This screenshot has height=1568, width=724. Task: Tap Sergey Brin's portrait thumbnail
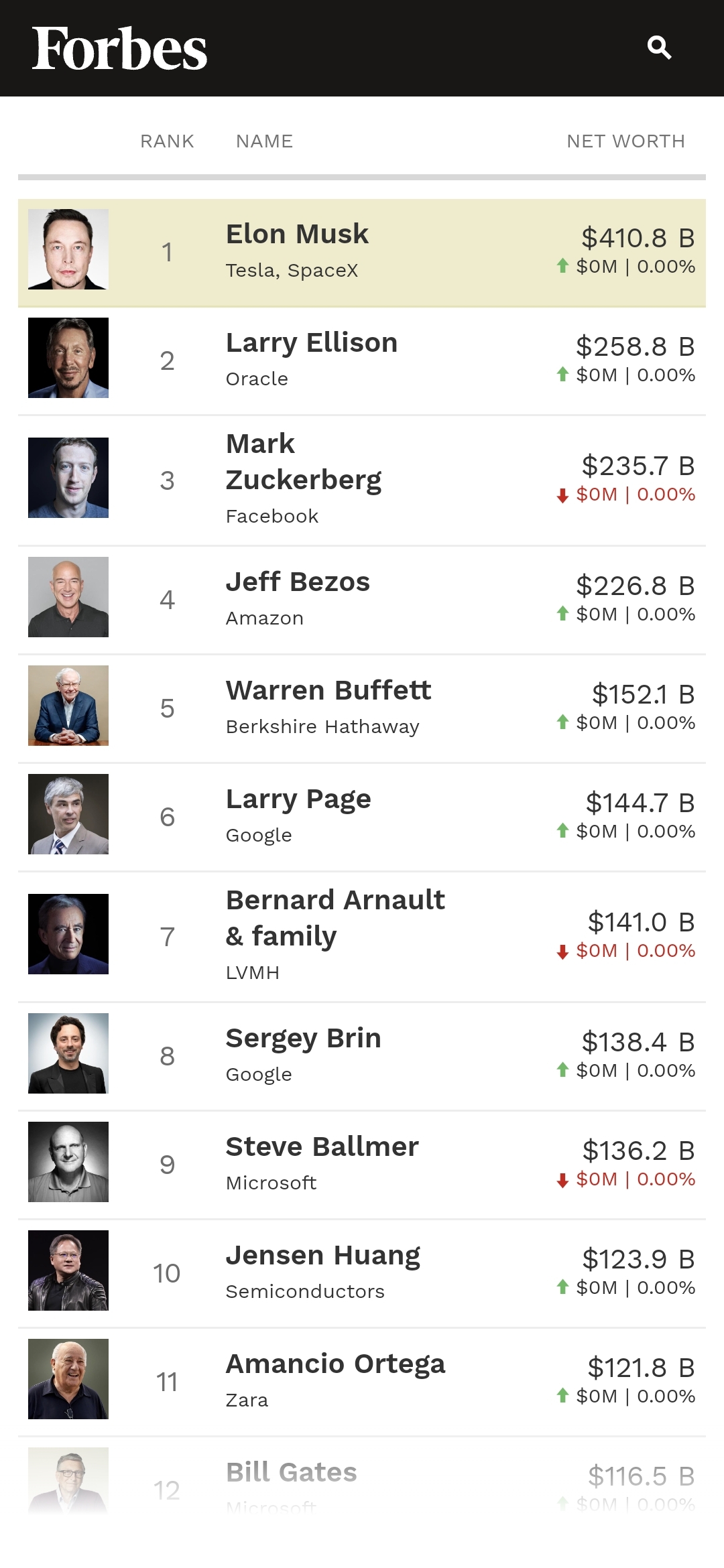tap(68, 1053)
